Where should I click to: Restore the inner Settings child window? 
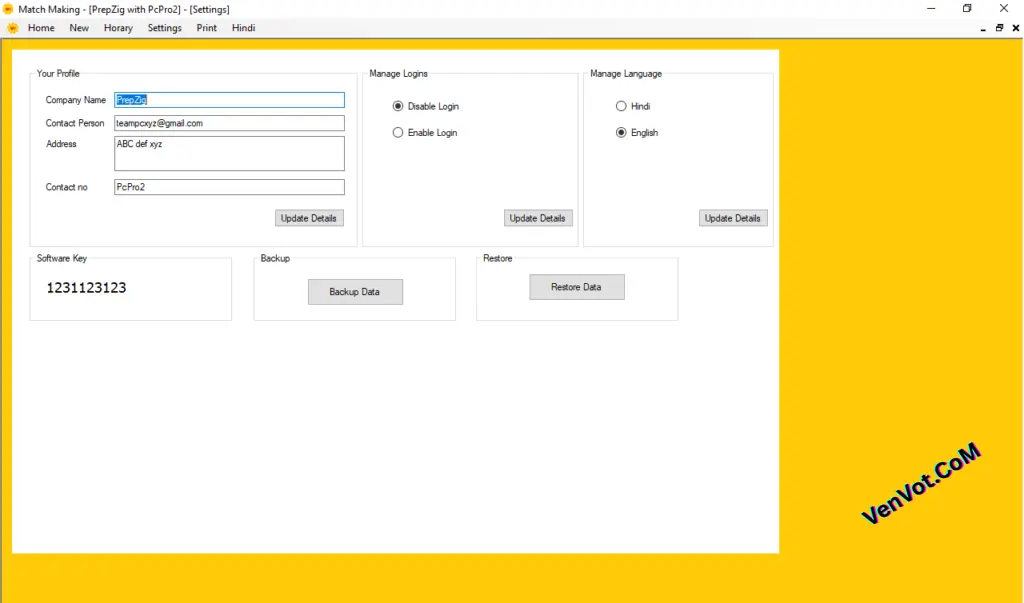1000,28
